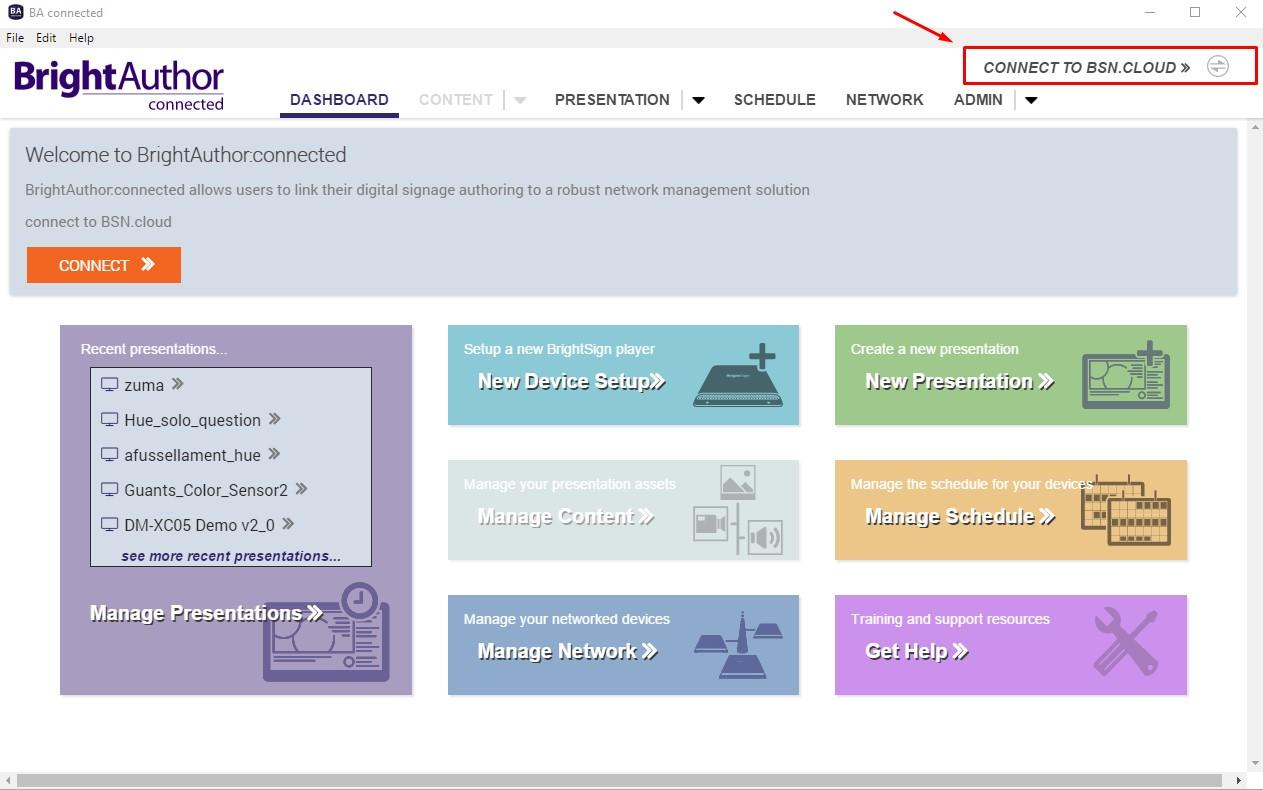Screen dimensions: 1263x790
Task: Switch to the DASHBOARD tab
Action: coord(339,100)
